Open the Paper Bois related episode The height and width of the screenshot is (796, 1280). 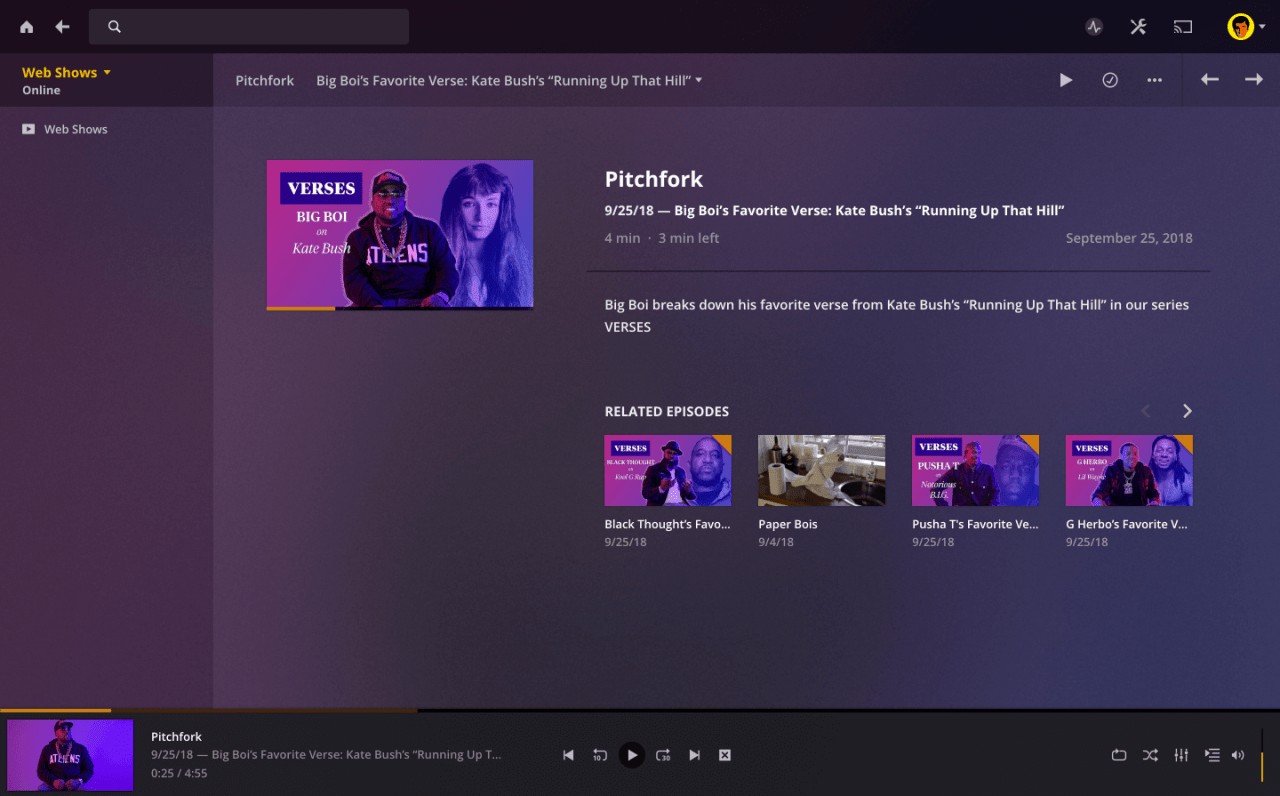(x=821, y=470)
